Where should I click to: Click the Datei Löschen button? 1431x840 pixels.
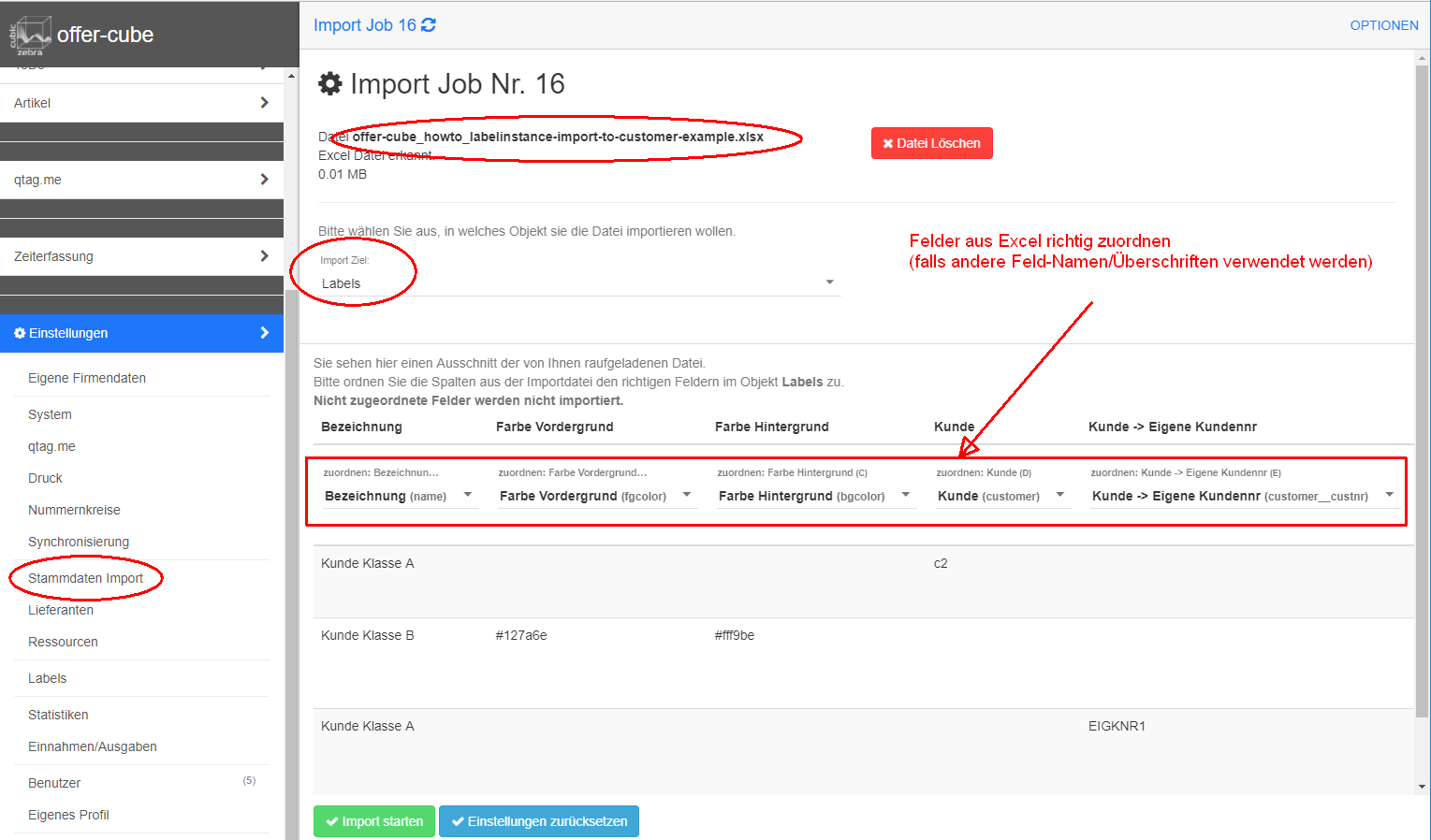[x=931, y=143]
